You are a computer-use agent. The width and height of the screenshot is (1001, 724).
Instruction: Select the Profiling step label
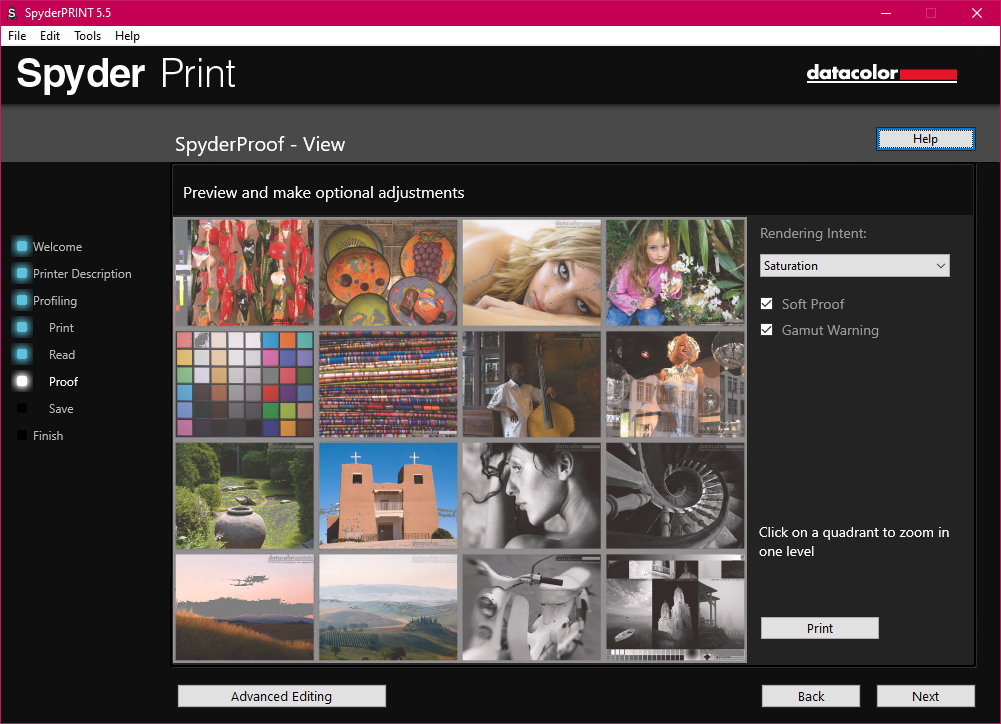click(55, 301)
